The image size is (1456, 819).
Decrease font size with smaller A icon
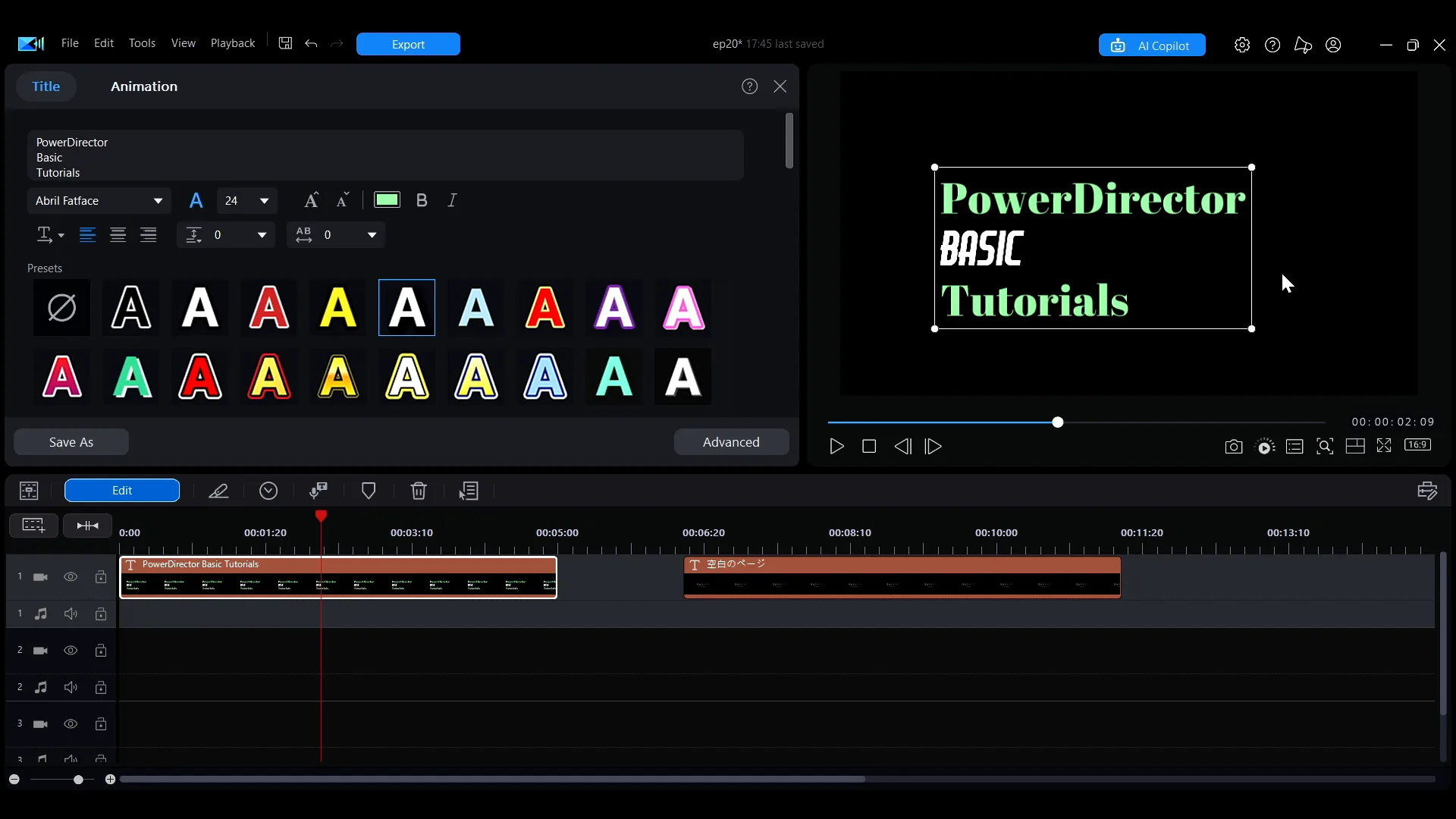click(343, 200)
